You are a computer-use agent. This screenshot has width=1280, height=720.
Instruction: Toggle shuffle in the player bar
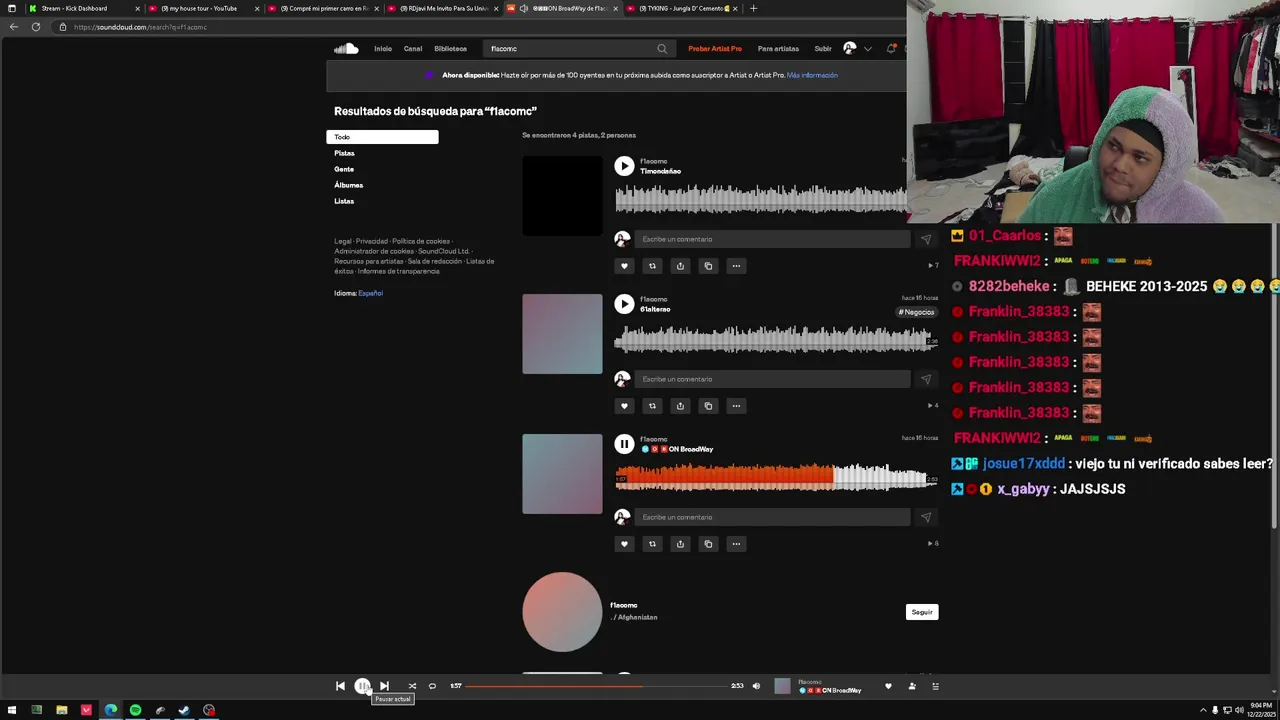[412, 686]
